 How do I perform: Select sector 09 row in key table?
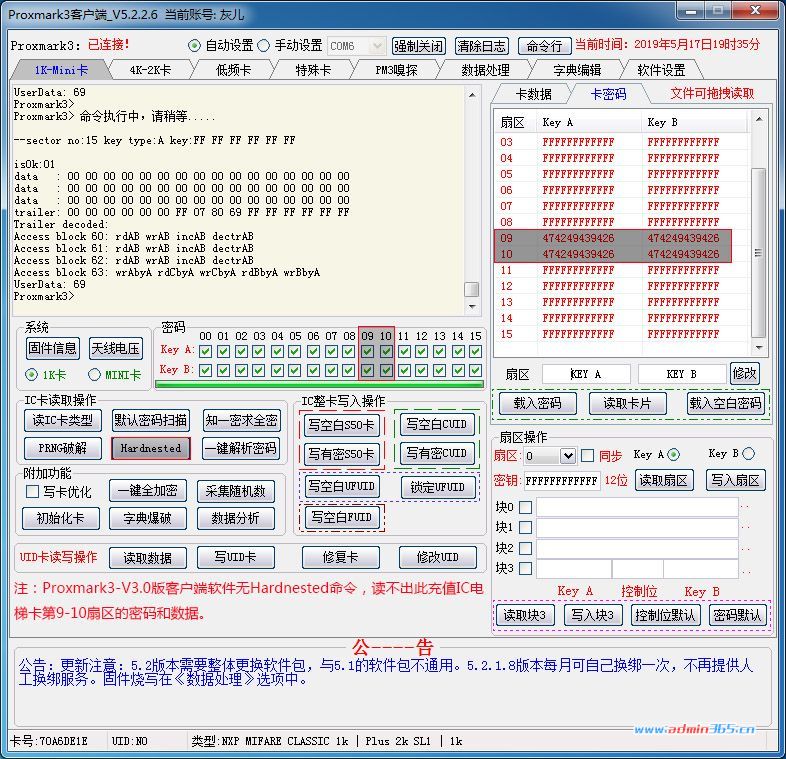613,238
